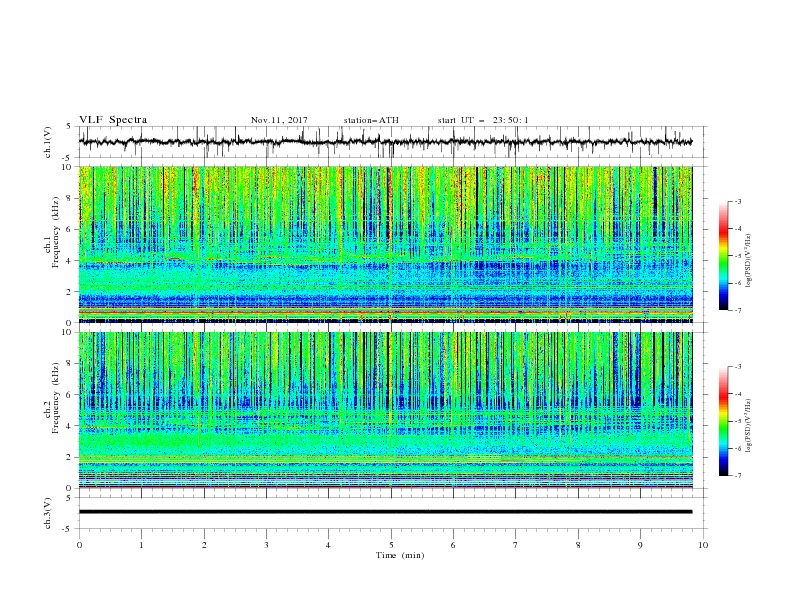This screenshot has width=792, height=612.
Task: Click the lower colorbar 'log(PSD)(V²/Hz)' label
Action: [x=749, y=426]
